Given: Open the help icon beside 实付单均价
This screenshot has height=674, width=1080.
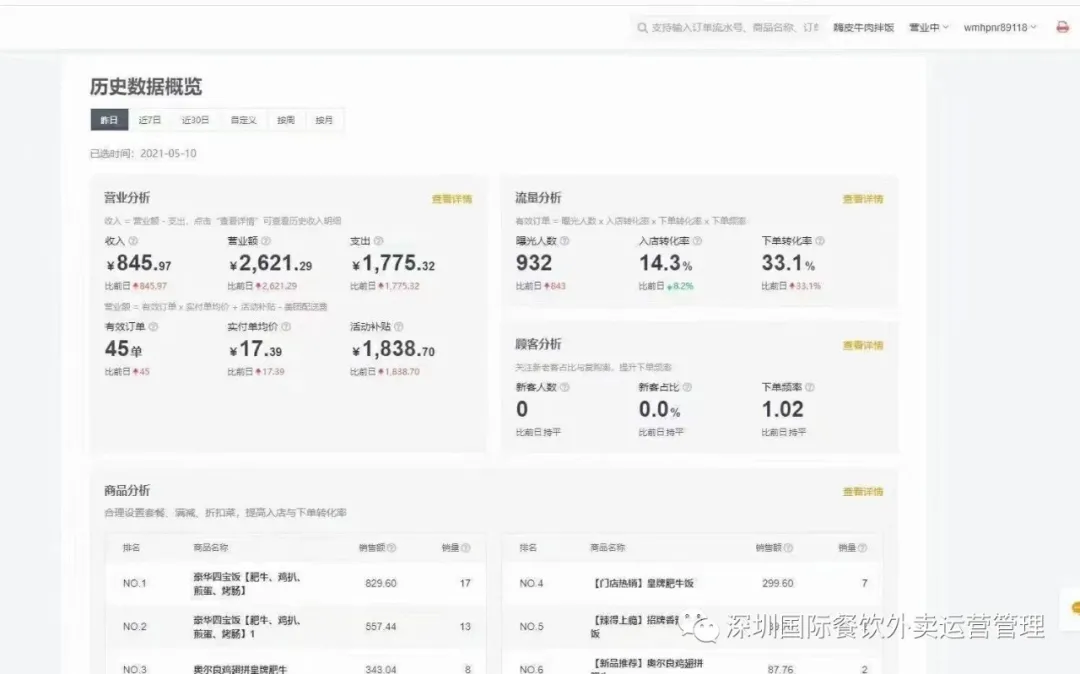Looking at the screenshot, I should pos(286,327).
